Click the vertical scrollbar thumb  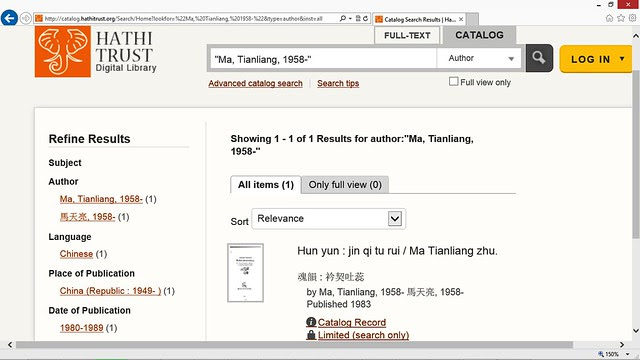(636, 153)
